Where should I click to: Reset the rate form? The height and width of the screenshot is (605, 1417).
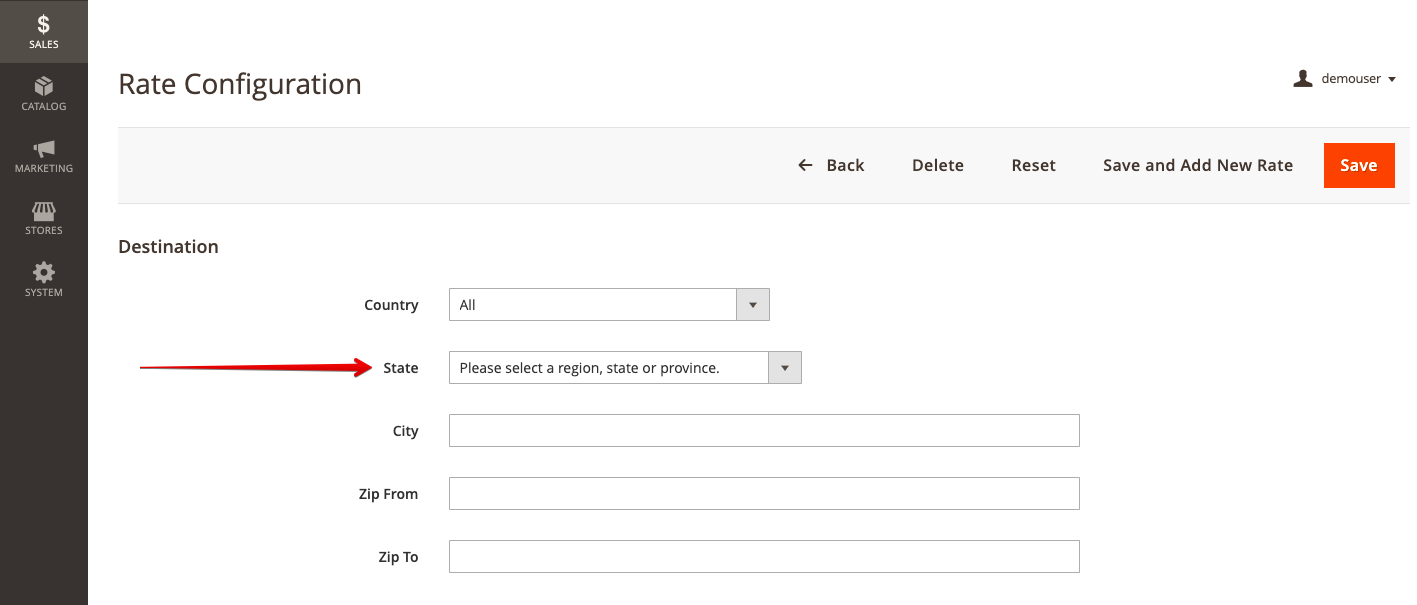coord(1034,165)
